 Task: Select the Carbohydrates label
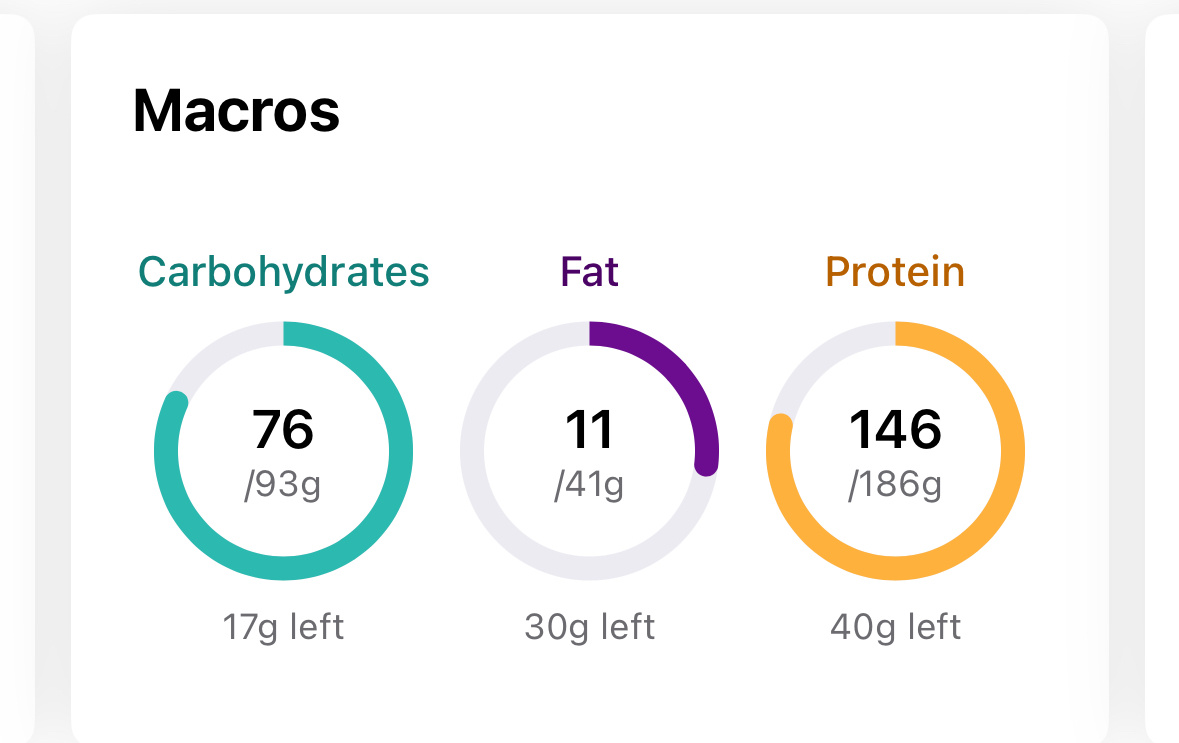pyautogui.click(x=283, y=271)
